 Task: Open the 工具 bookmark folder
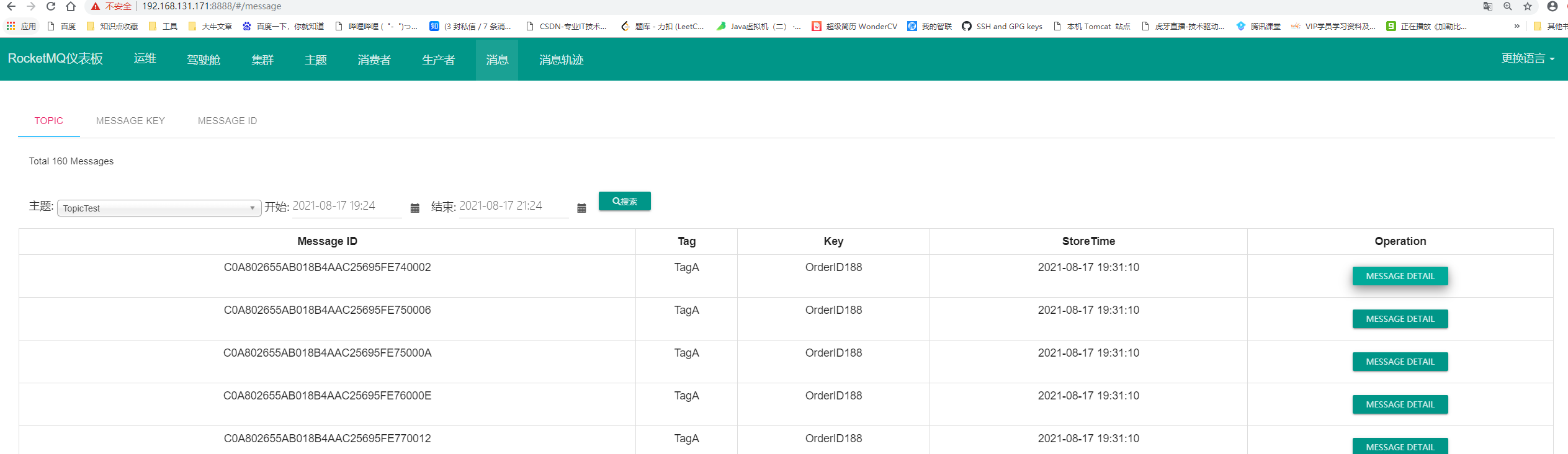163,26
